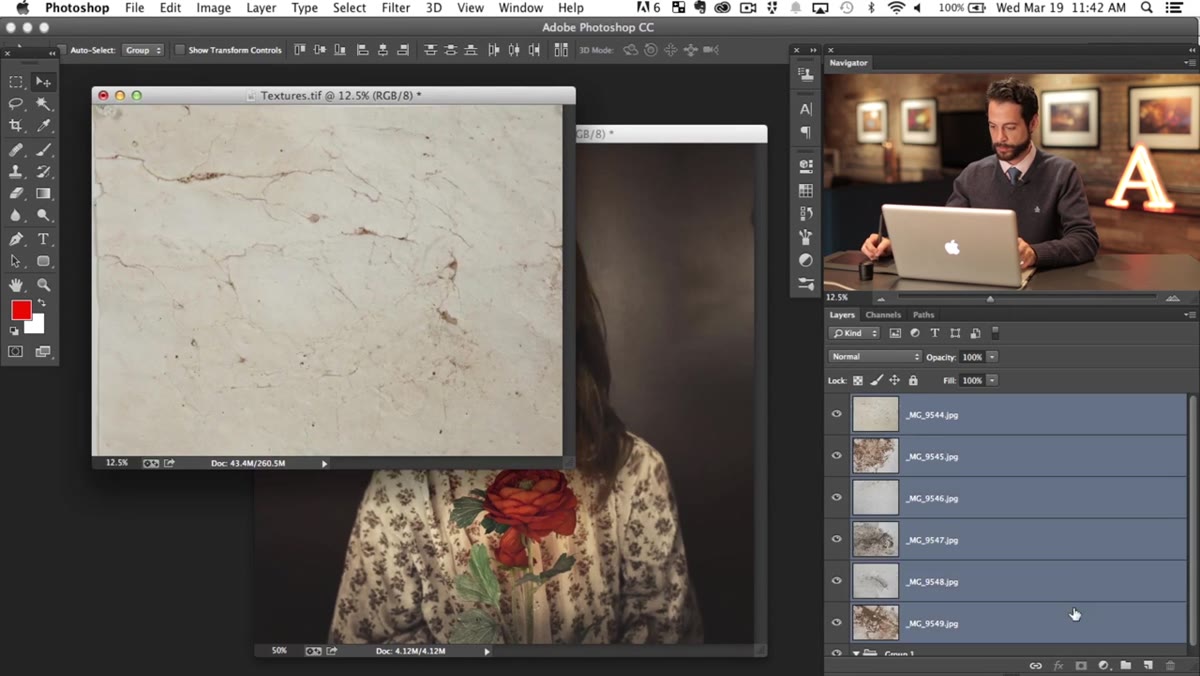Screen dimensions: 1200x676
Task: Hide the _MG_9544.jpg layer
Action: tap(837, 414)
